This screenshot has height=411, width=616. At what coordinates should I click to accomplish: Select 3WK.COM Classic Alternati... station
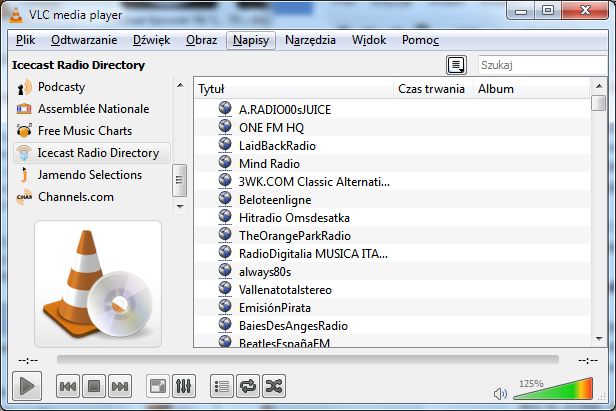(392, 182)
